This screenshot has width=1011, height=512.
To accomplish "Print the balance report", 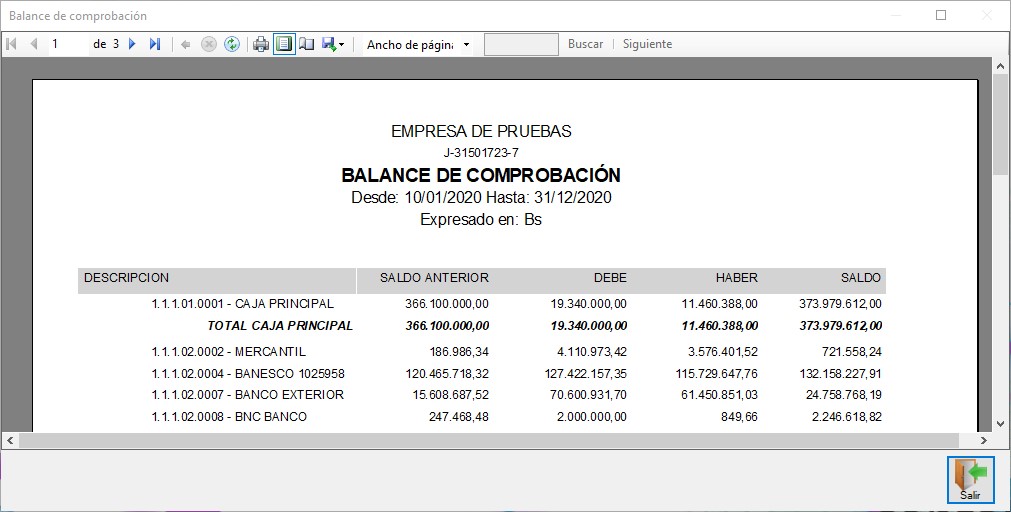I will 260,44.
